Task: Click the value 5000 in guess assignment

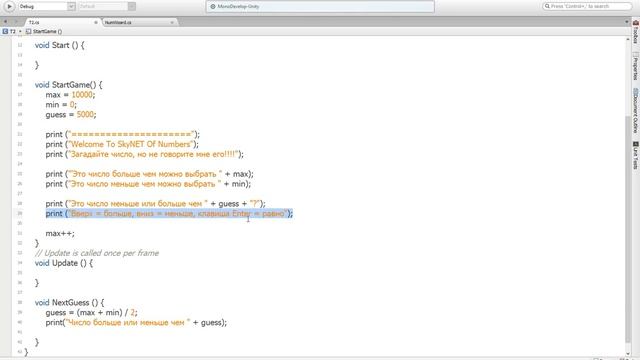Action: 85,115
